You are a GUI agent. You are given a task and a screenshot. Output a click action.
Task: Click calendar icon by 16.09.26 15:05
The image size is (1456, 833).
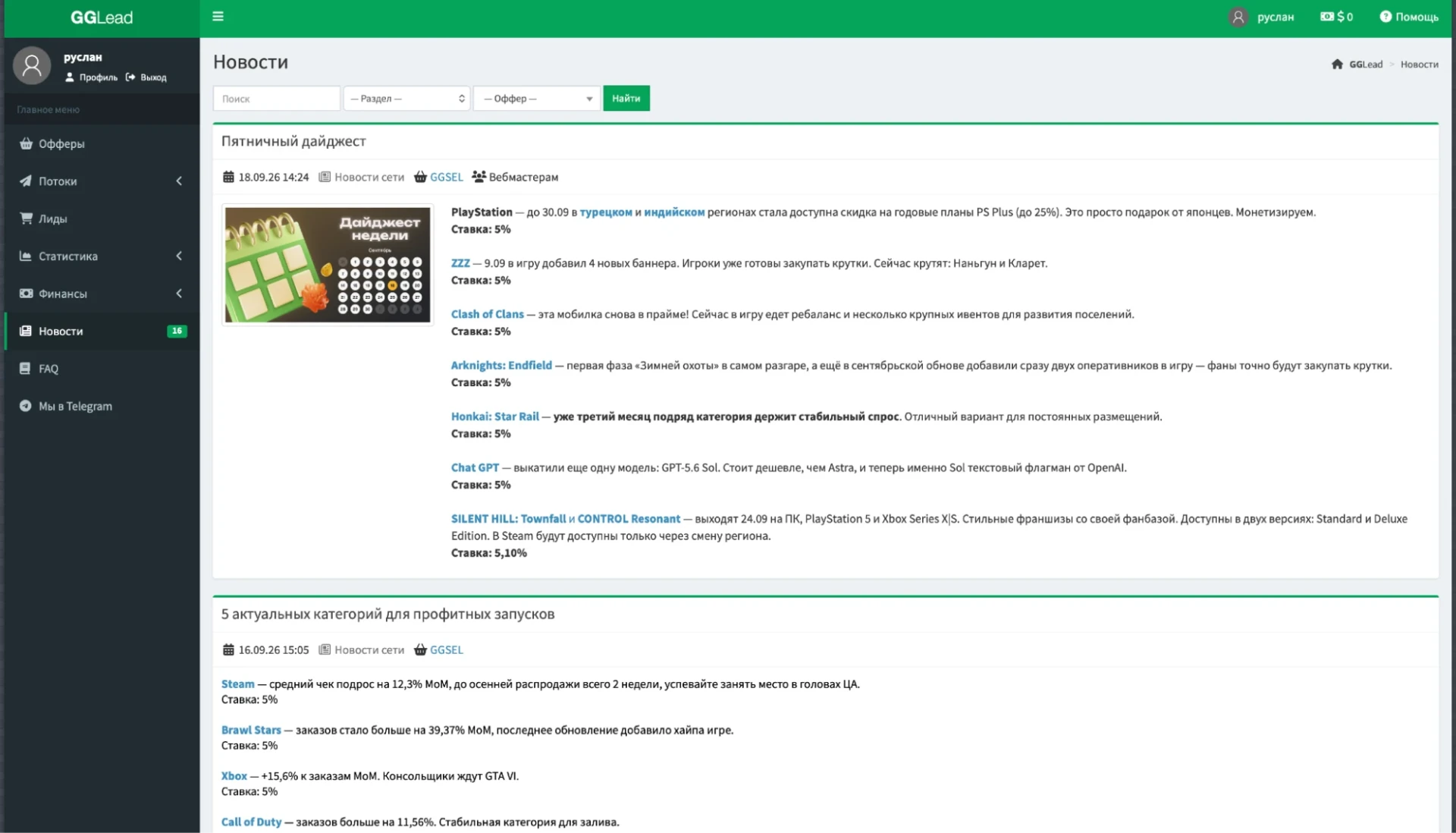(228, 649)
